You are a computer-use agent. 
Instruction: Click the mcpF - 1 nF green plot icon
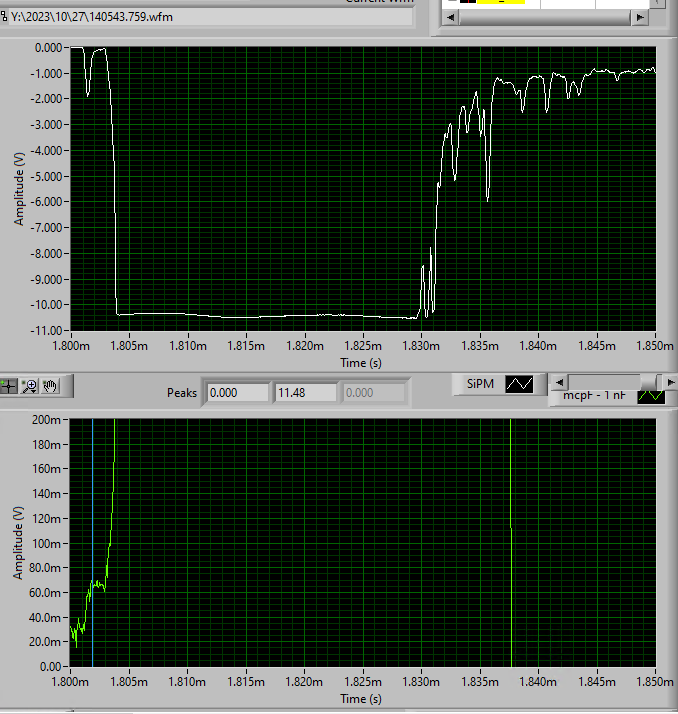click(651, 396)
